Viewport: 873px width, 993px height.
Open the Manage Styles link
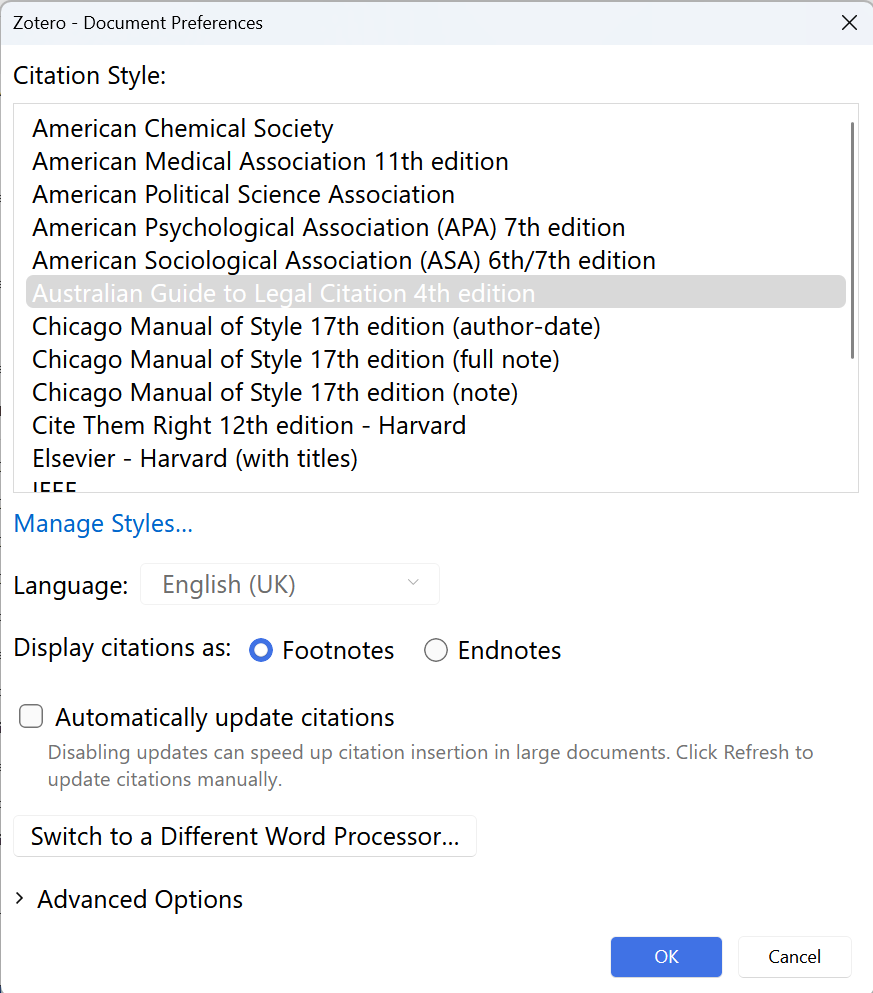click(x=103, y=524)
